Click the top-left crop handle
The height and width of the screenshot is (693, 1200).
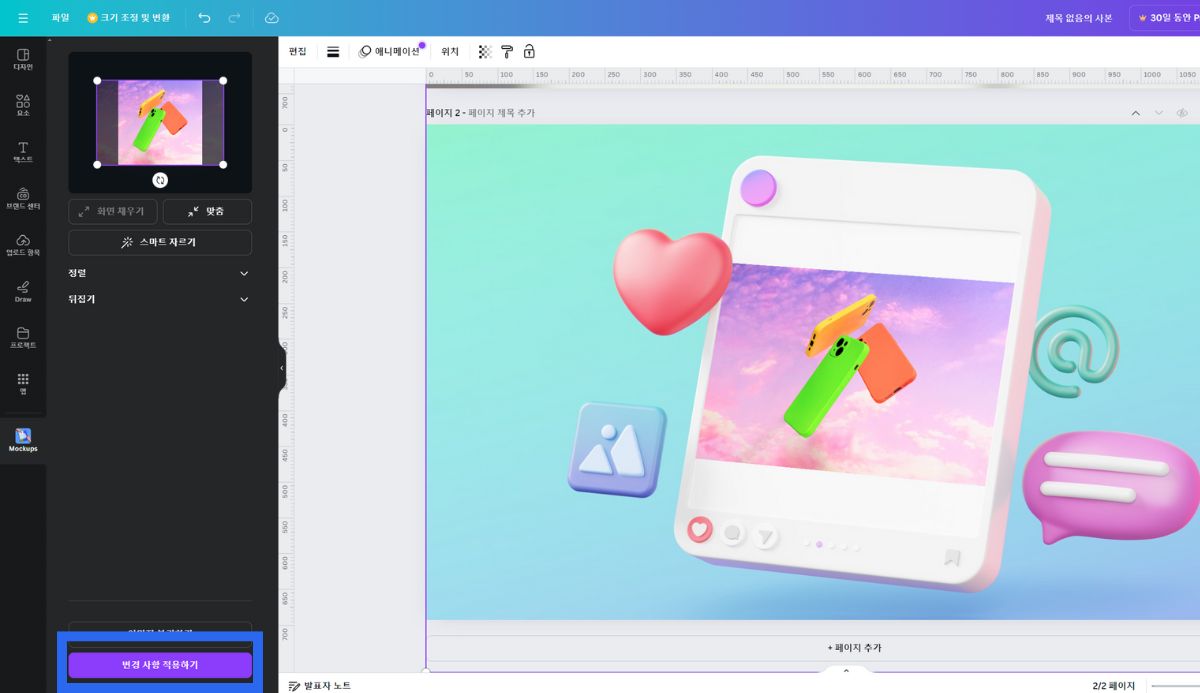click(97, 81)
